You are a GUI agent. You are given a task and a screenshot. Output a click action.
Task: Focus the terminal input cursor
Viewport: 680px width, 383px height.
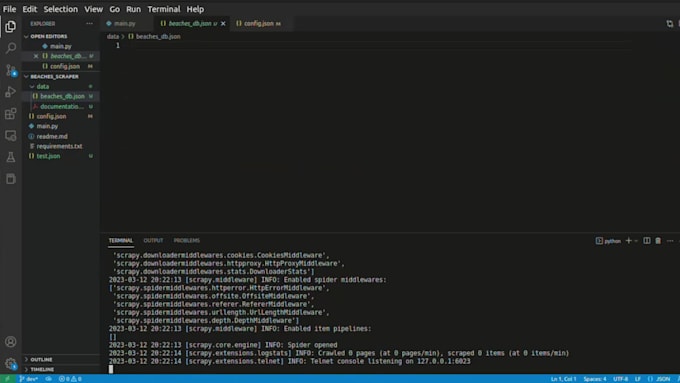tap(111, 369)
